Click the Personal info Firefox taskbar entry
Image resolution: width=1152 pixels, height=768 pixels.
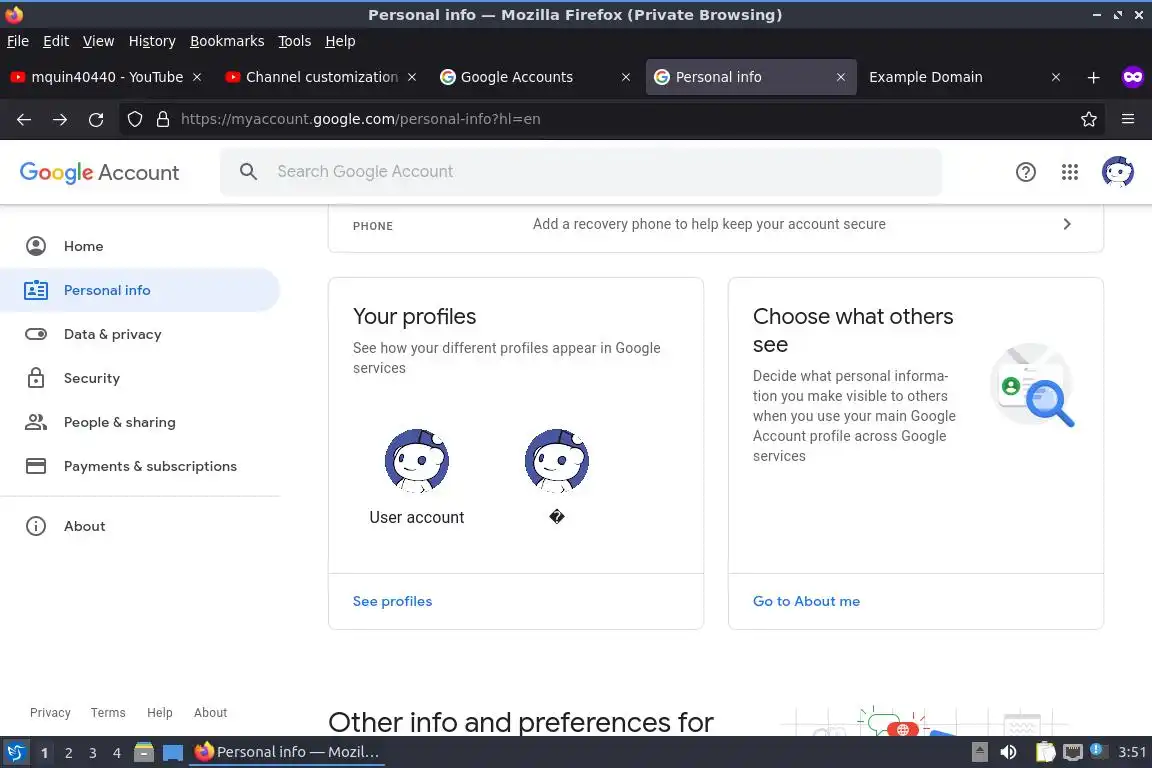pyautogui.click(x=287, y=753)
